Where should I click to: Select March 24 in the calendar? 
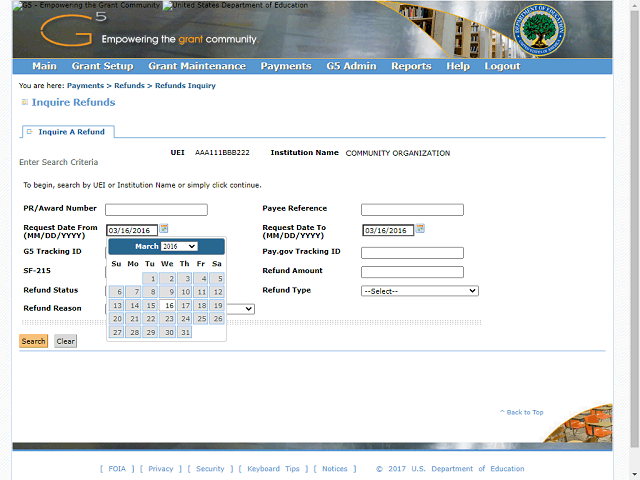(184, 319)
